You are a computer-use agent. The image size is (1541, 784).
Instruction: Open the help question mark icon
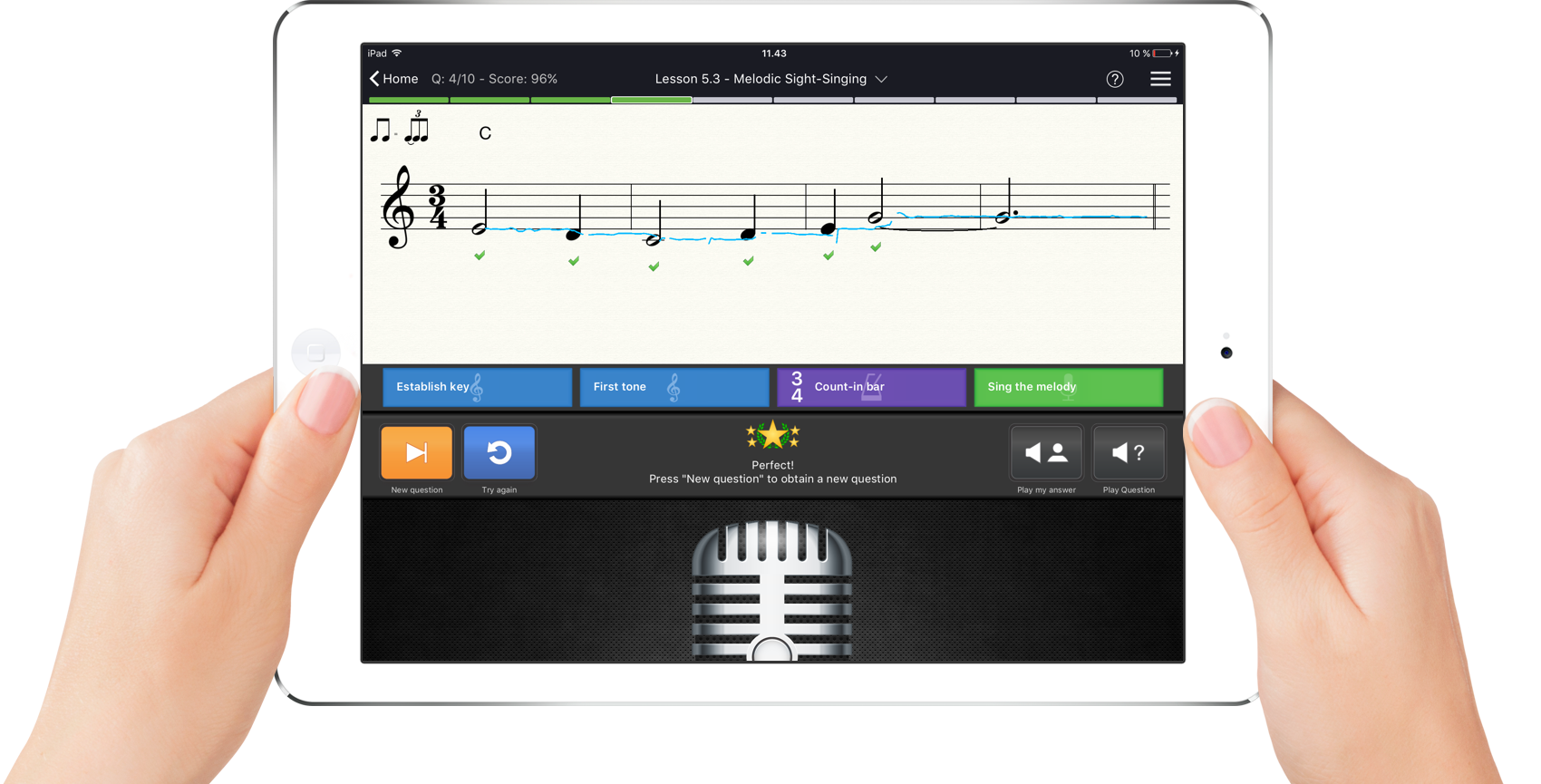[1115, 79]
